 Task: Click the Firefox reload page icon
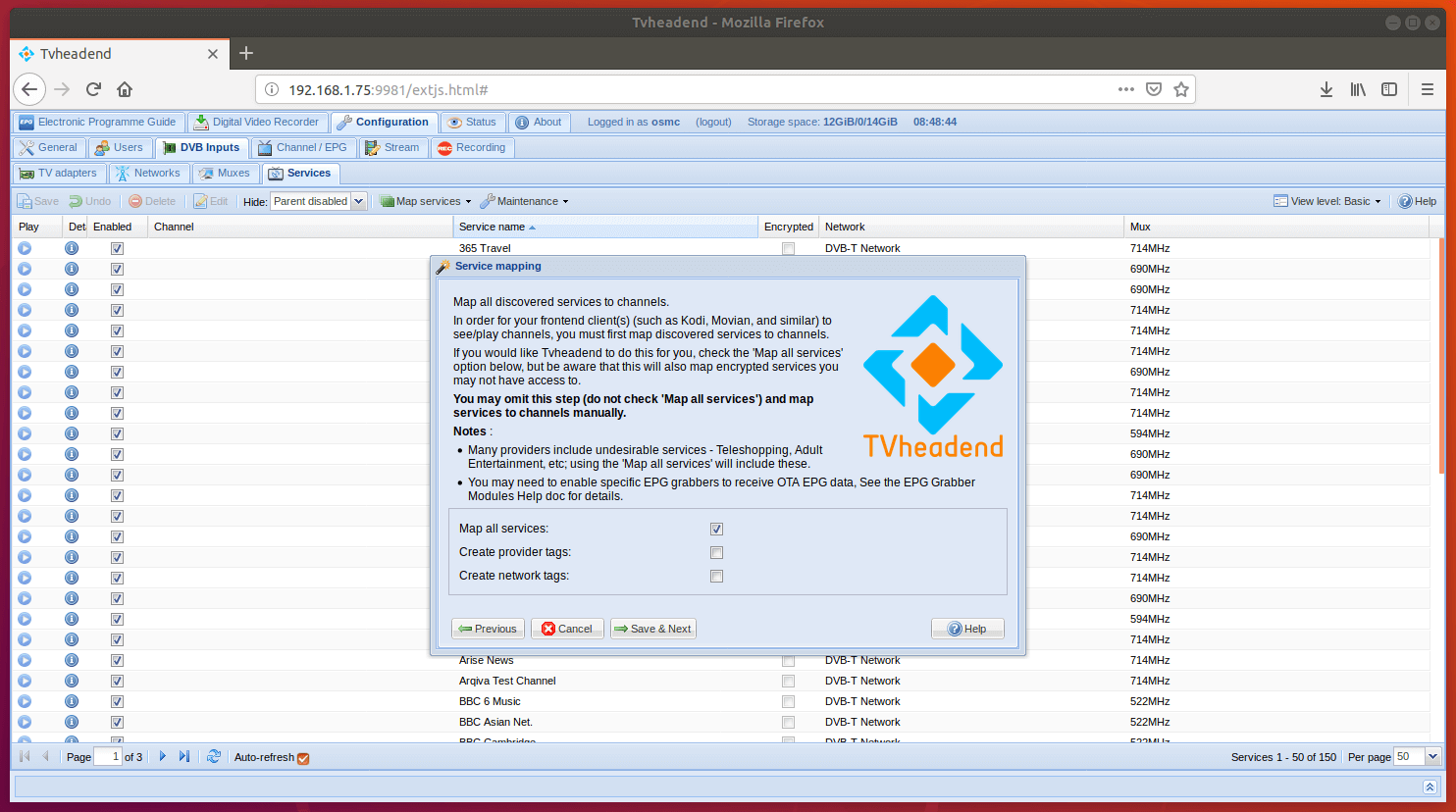(93, 89)
